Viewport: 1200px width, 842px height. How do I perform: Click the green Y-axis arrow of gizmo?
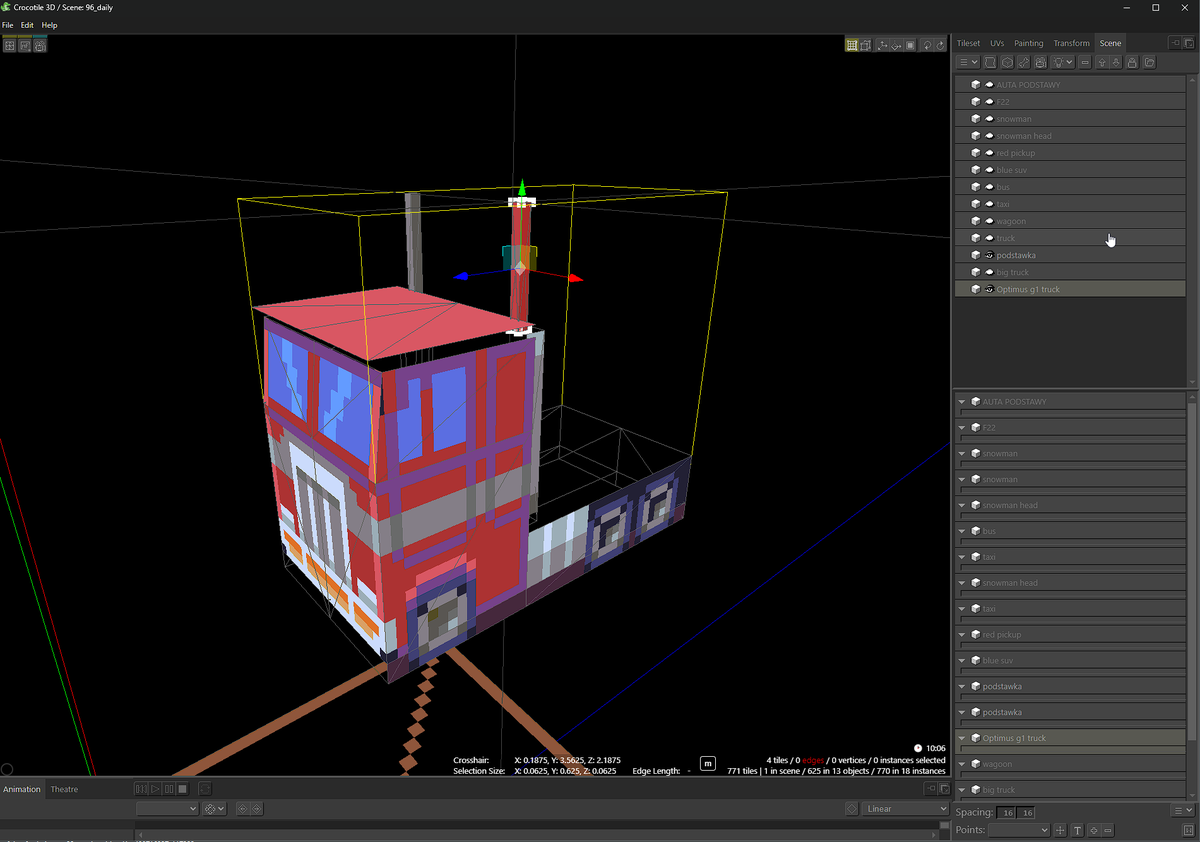click(520, 188)
